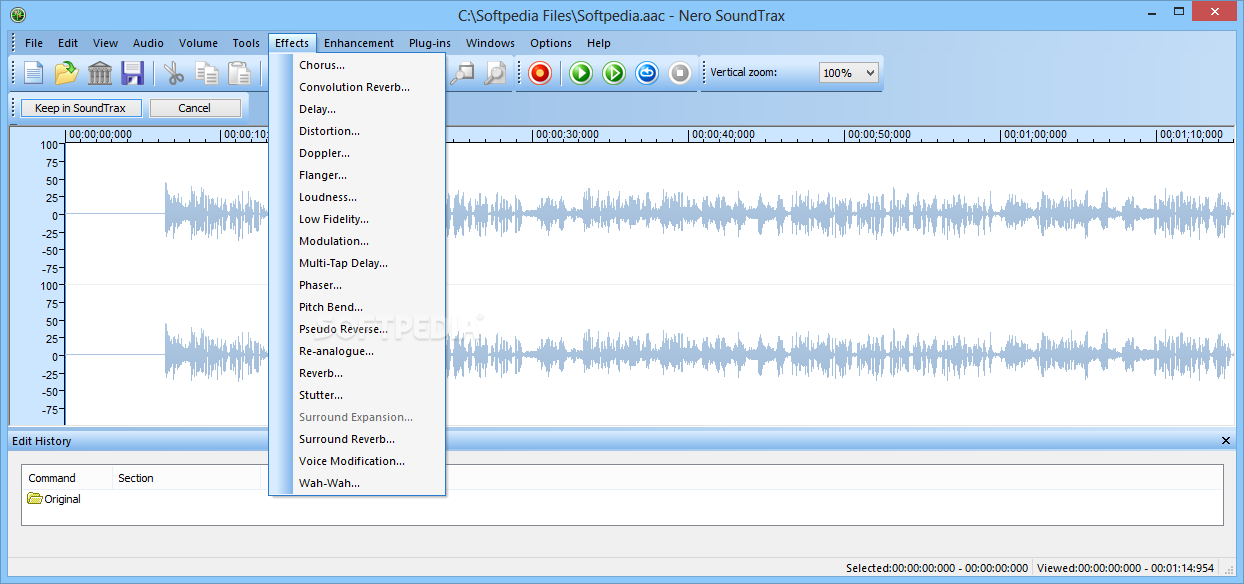Open Multi-Tap Delay... effect
The height and width of the screenshot is (584, 1244).
tap(357, 263)
